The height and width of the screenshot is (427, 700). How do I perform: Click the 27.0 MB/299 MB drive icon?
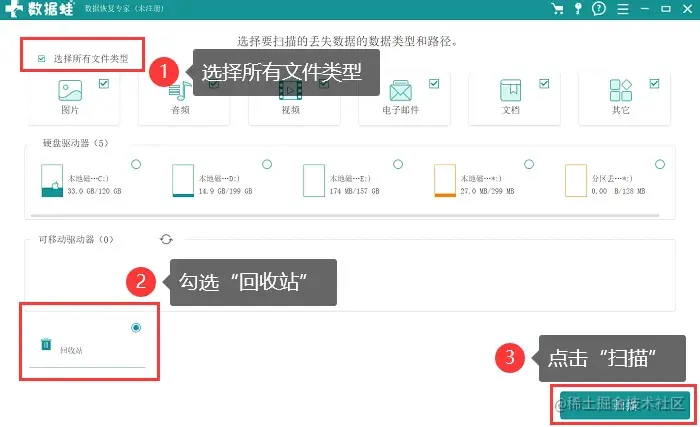(445, 180)
